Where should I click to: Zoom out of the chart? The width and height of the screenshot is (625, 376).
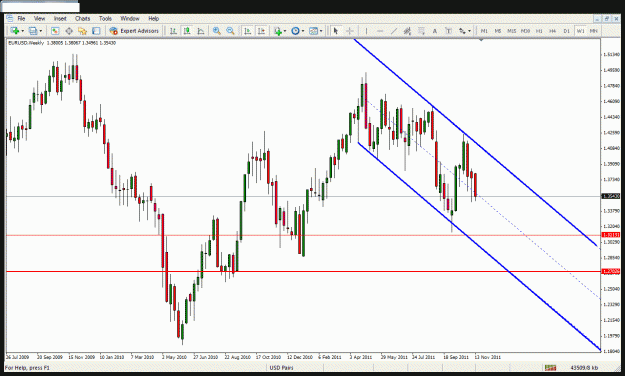[230, 31]
